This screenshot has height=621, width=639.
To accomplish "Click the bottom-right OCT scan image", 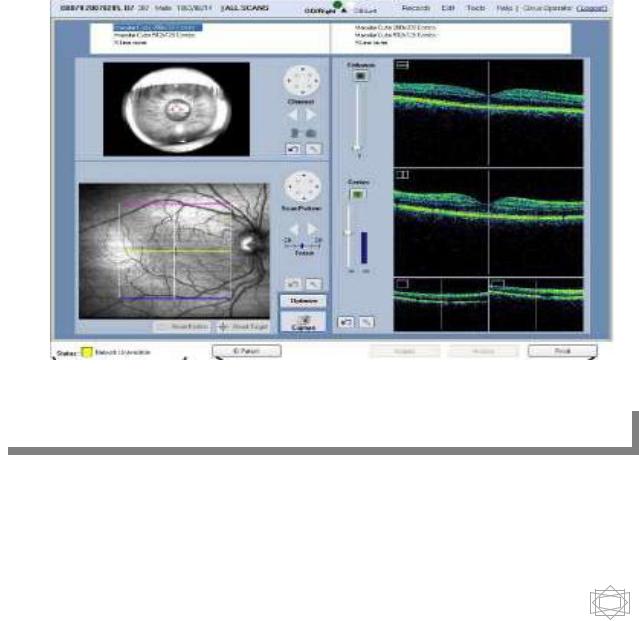I will click(x=536, y=305).
